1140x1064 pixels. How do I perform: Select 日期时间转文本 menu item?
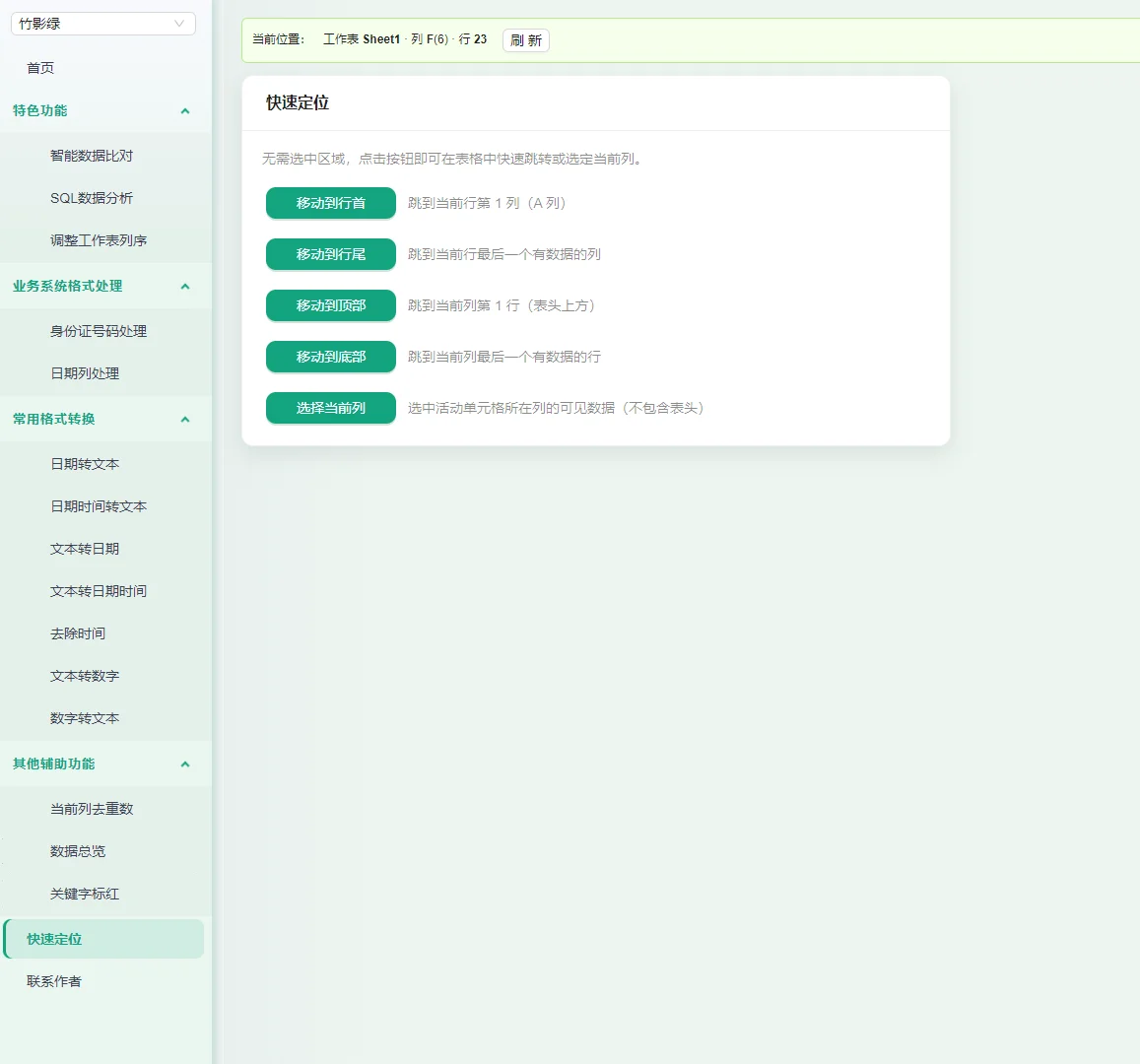[99, 506]
